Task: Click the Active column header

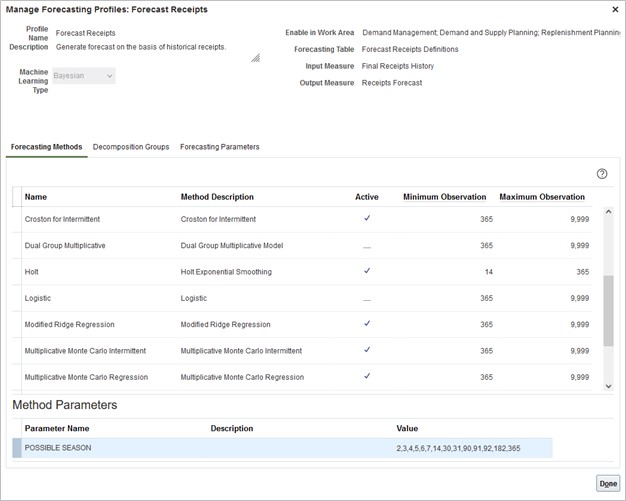Action: [366, 197]
